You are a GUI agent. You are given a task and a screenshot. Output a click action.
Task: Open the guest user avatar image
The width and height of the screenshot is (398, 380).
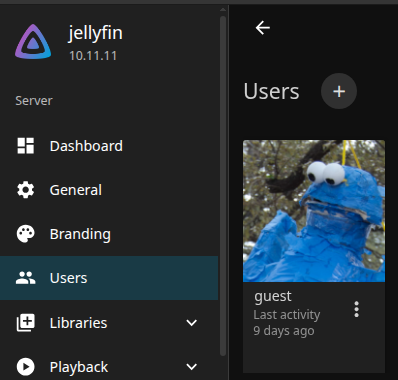[314, 211]
